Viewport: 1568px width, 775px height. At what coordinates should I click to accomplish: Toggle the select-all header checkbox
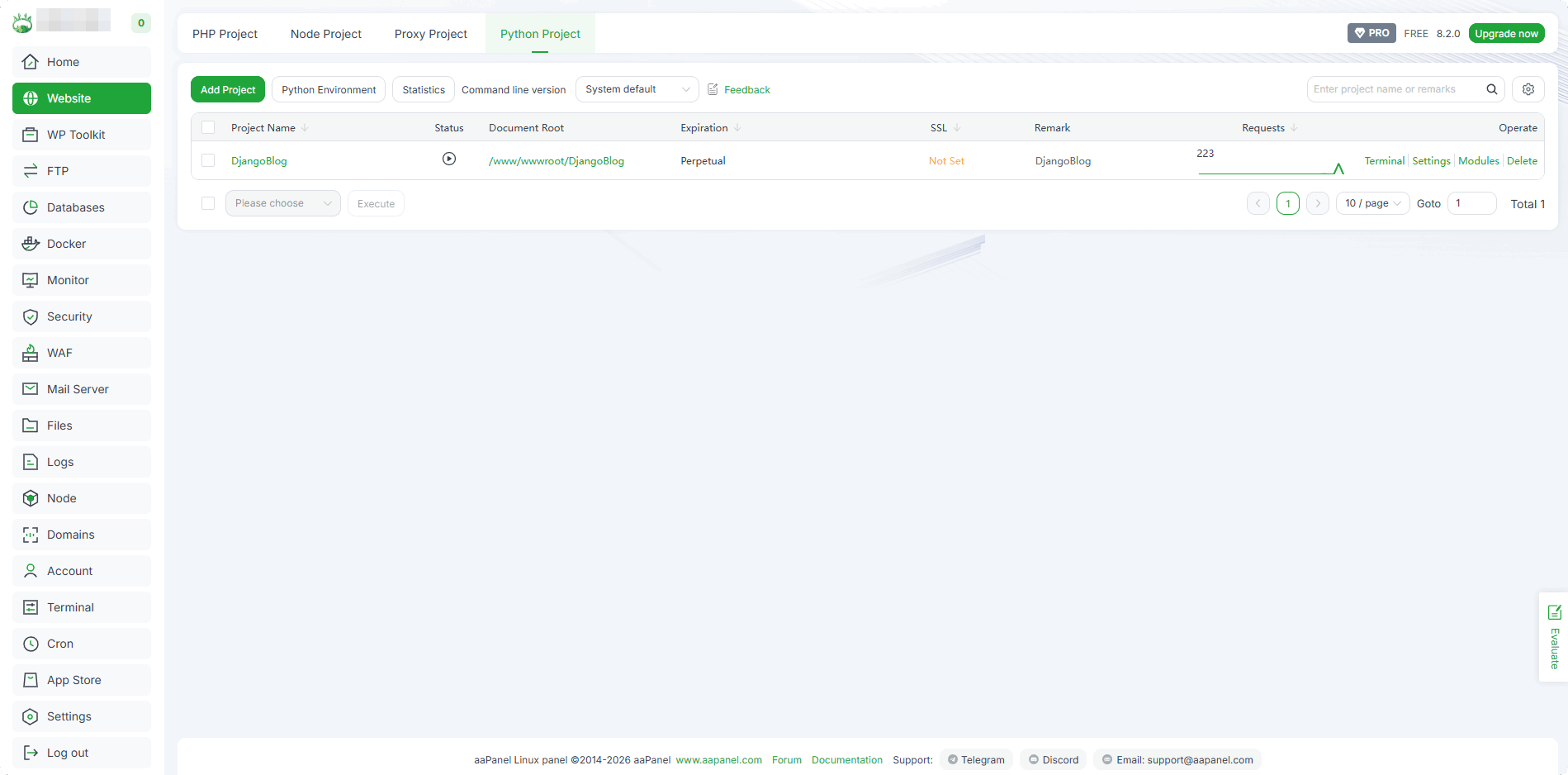(208, 127)
